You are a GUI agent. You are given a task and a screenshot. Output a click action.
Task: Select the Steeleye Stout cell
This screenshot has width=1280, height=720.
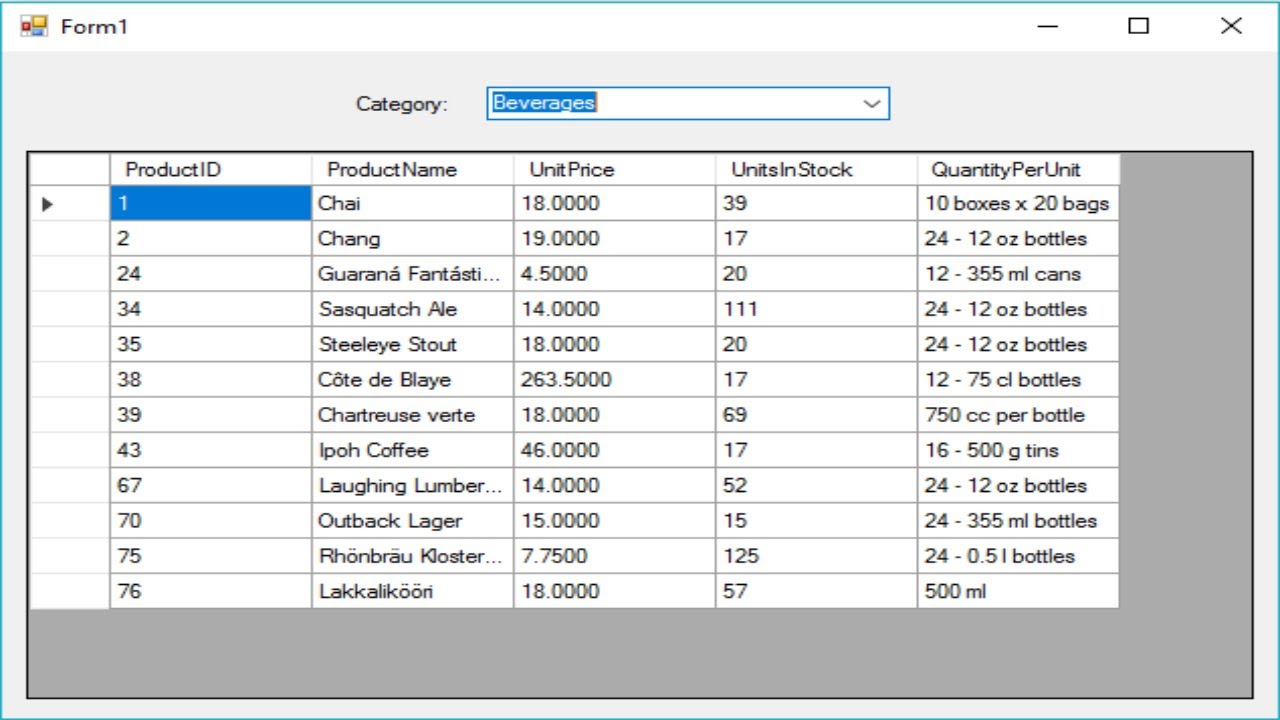tap(413, 344)
